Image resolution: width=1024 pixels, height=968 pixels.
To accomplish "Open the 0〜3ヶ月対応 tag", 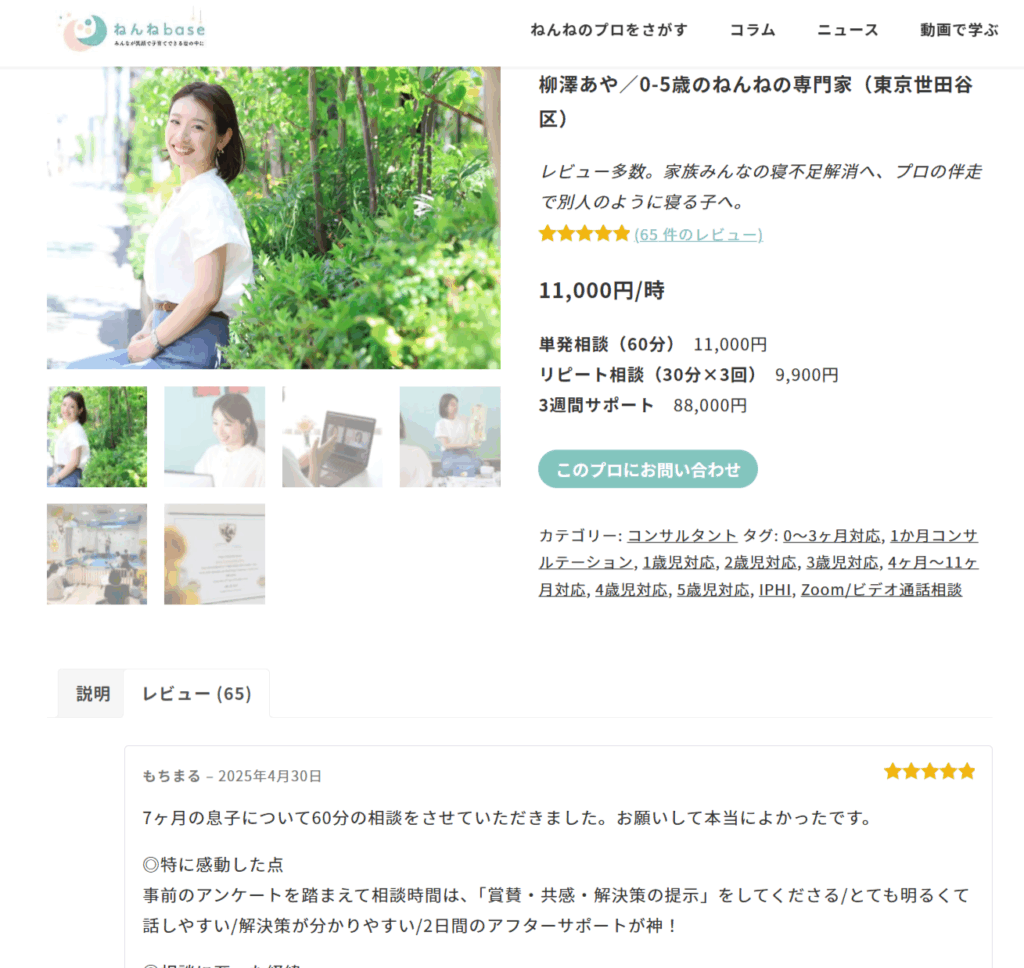I will 831,536.
